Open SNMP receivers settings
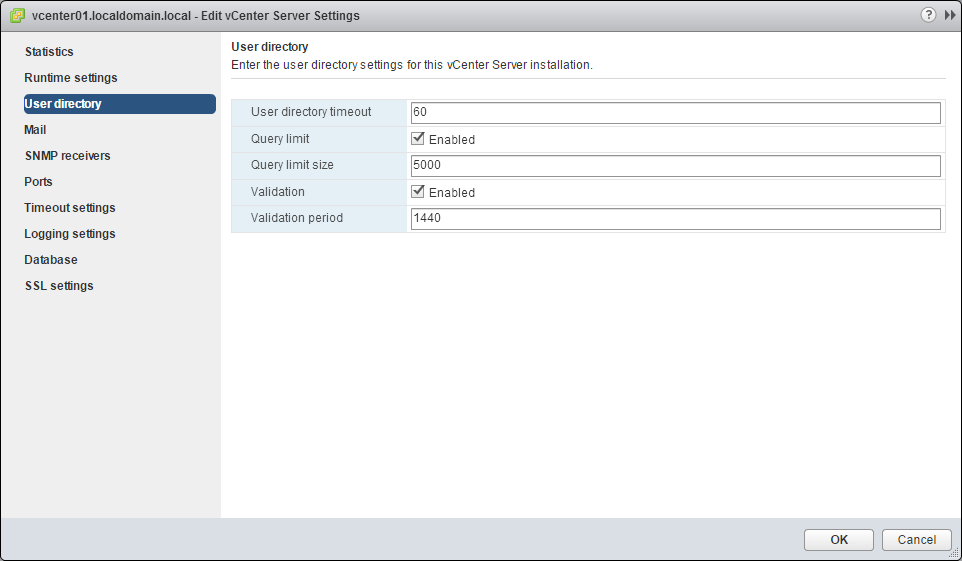The width and height of the screenshot is (962, 561). pos(67,156)
